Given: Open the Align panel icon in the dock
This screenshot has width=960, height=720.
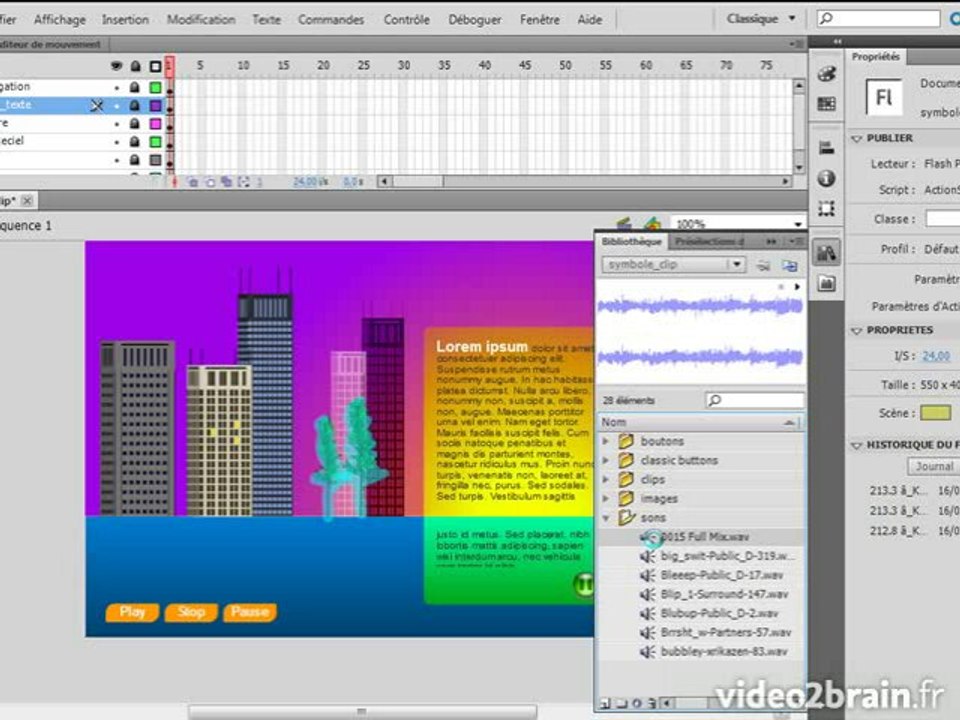Looking at the screenshot, I should pos(827,147).
